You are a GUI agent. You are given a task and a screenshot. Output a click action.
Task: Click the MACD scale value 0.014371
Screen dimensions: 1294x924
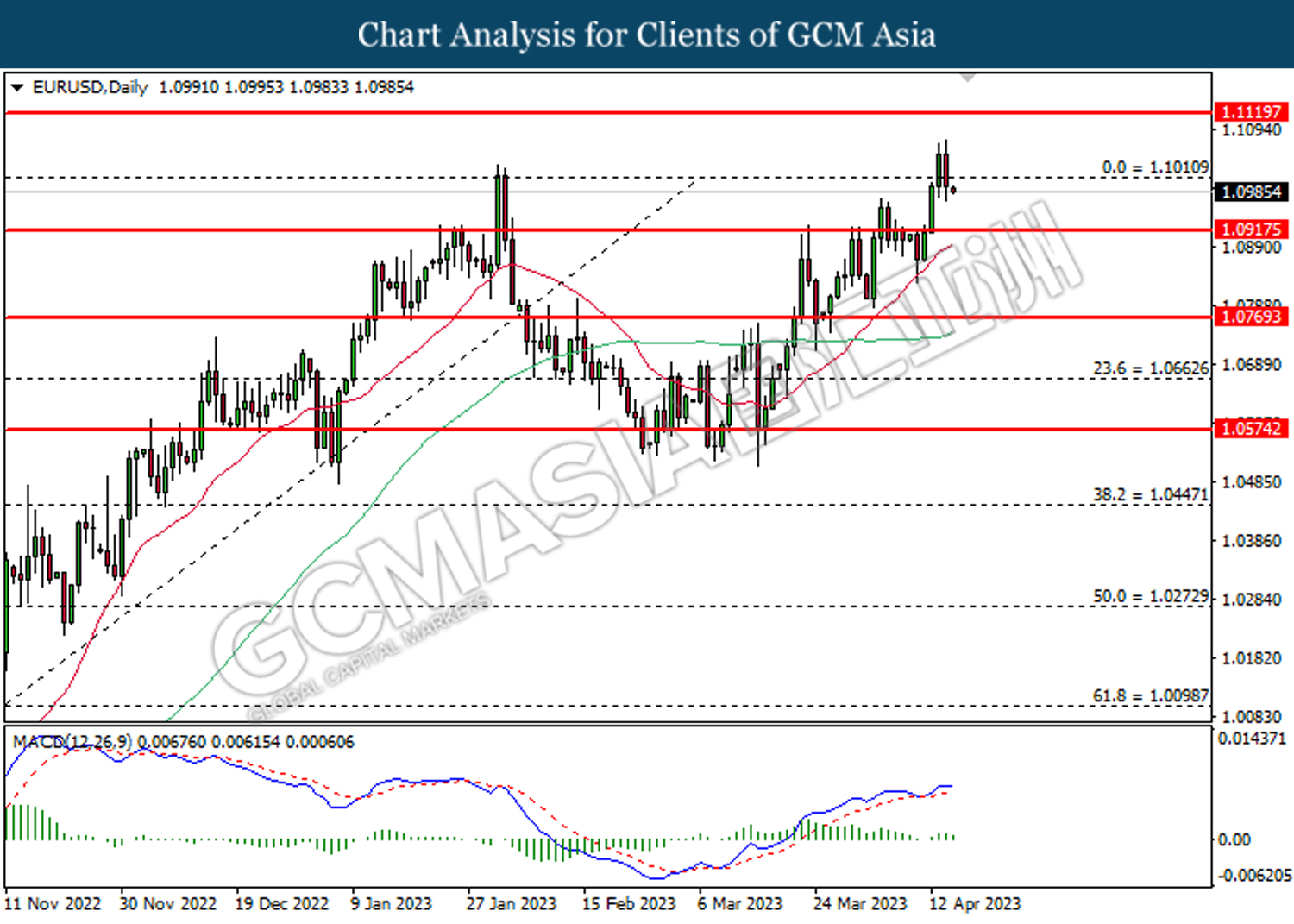[x=1252, y=739]
